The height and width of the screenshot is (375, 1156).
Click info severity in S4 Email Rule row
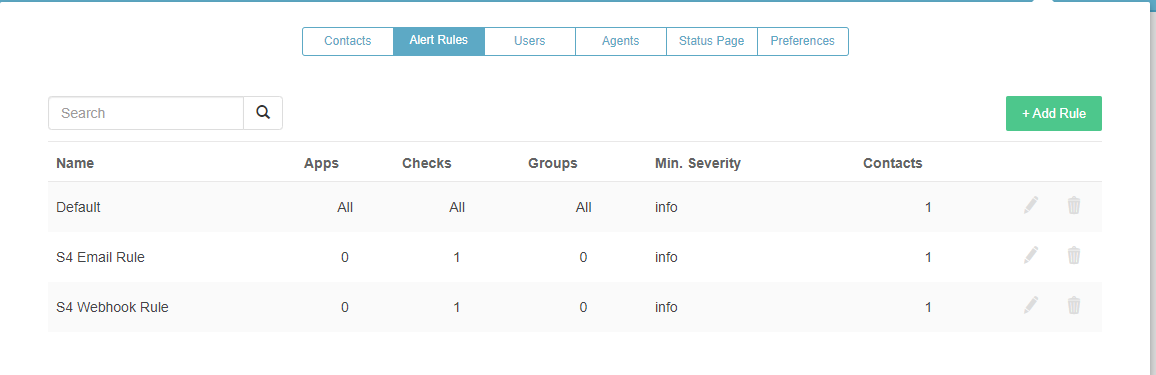(x=666, y=257)
